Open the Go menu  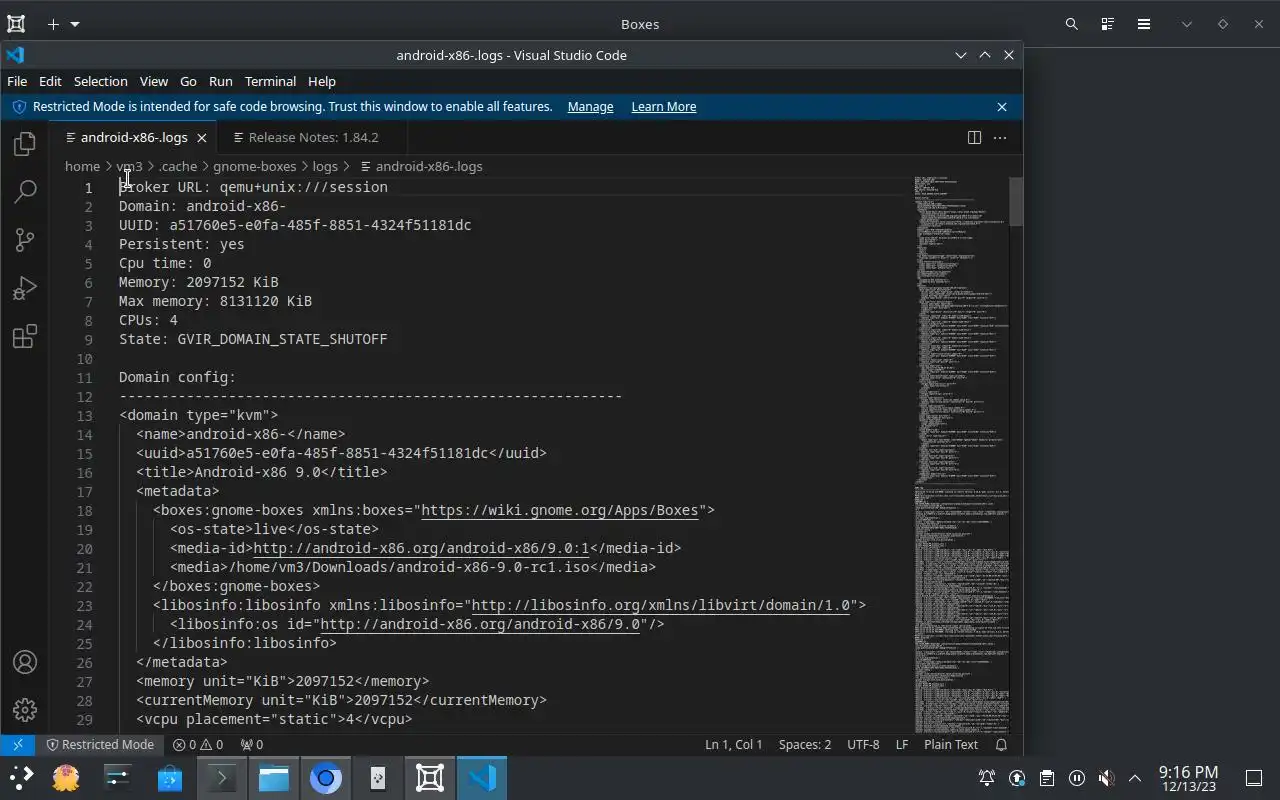(188, 81)
